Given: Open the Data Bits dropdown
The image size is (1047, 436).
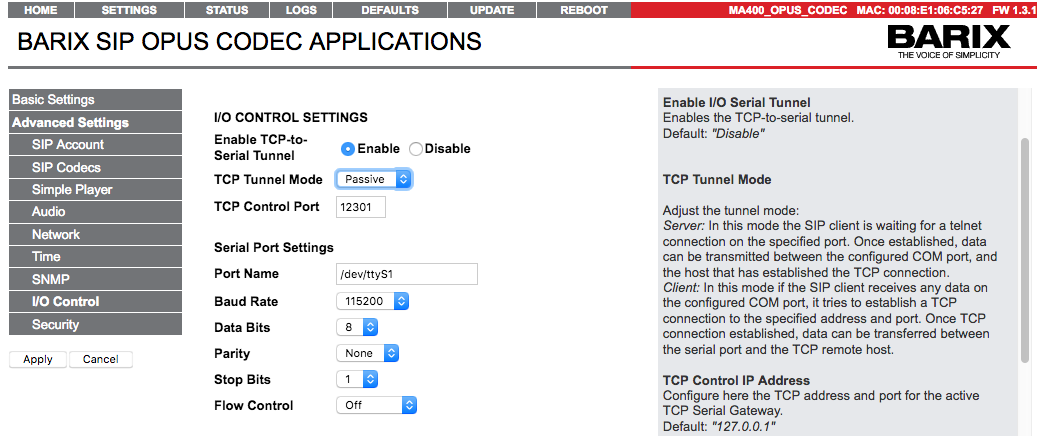Looking at the screenshot, I should click(356, 327).
